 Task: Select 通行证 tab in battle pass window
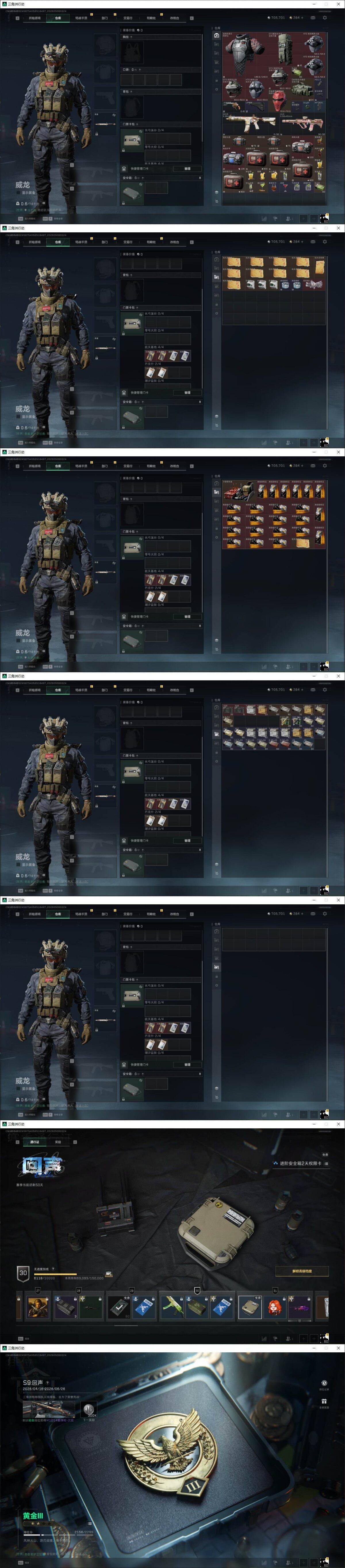point(35,1142)
